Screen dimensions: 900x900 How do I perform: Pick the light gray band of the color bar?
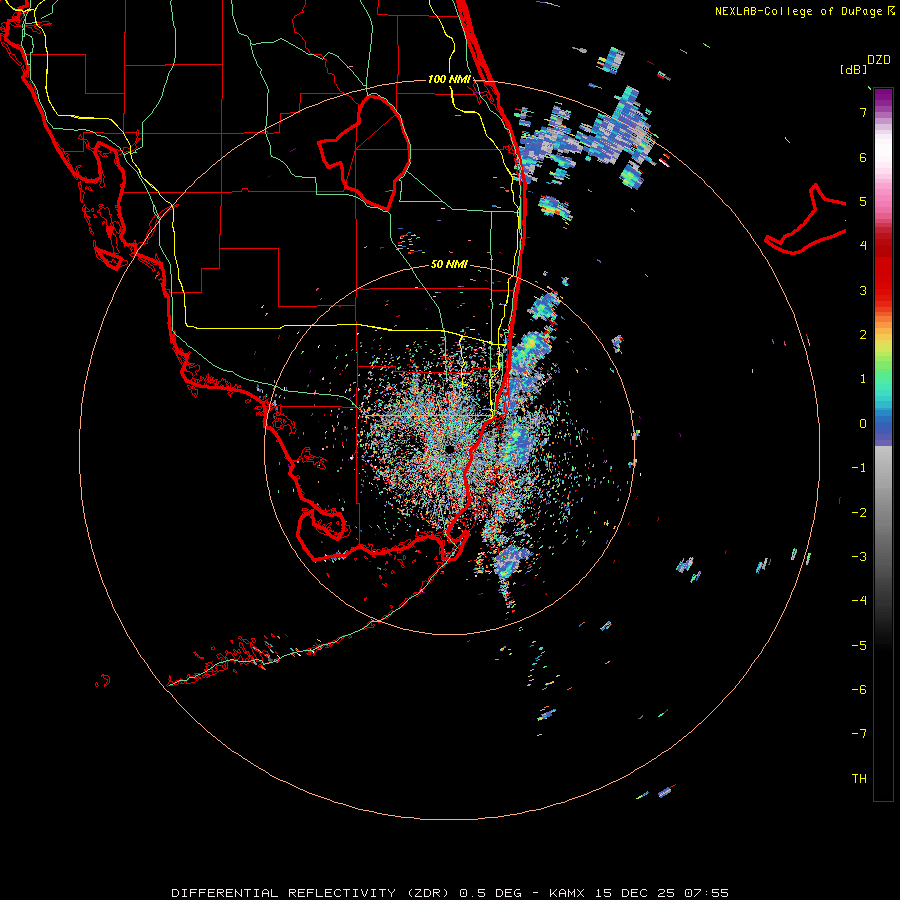(x=883, y=465)
